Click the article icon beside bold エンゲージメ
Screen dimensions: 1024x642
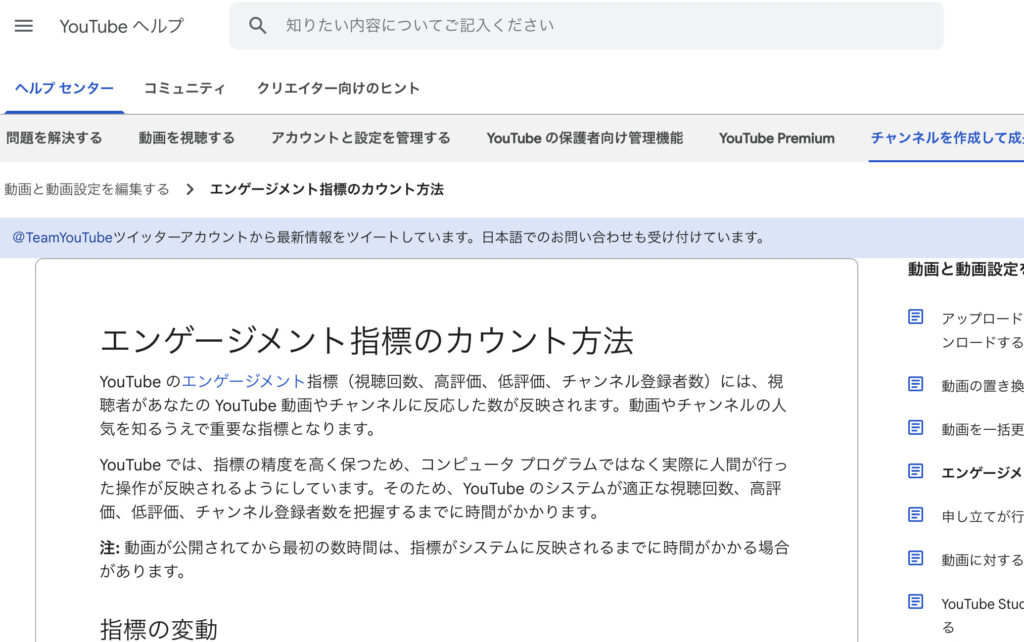pos(916,472)
